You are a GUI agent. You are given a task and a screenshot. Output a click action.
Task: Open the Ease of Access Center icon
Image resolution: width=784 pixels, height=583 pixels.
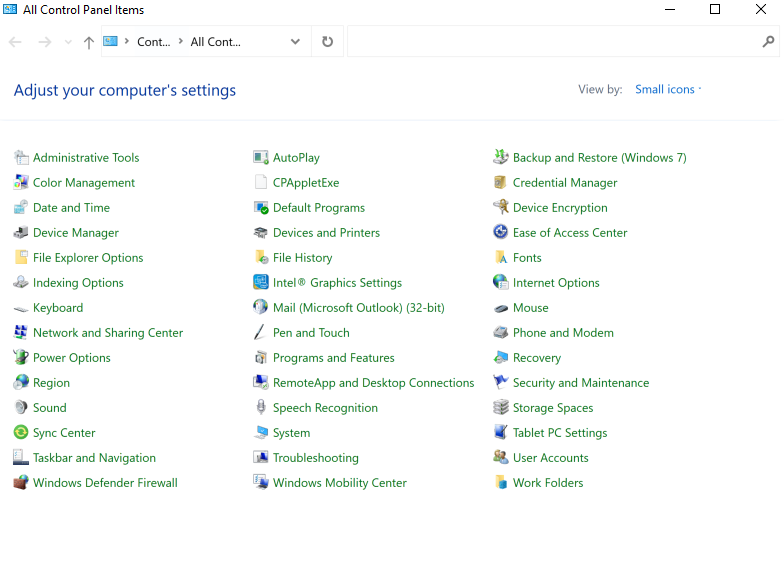click(501, 233)
